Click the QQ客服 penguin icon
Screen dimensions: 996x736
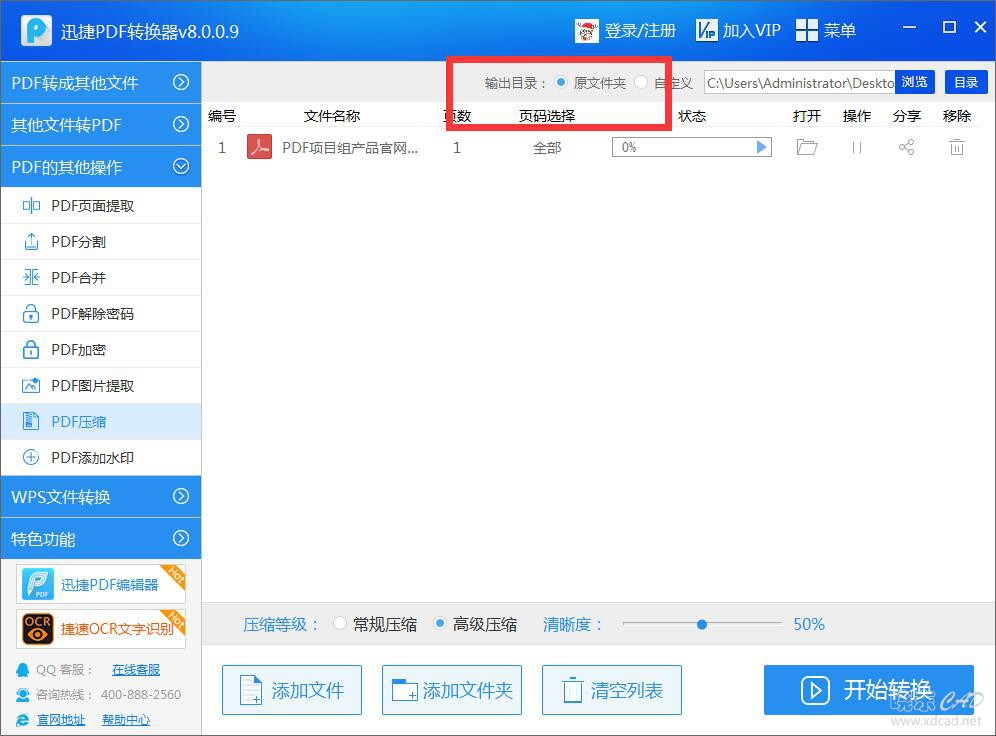[22, 670]
